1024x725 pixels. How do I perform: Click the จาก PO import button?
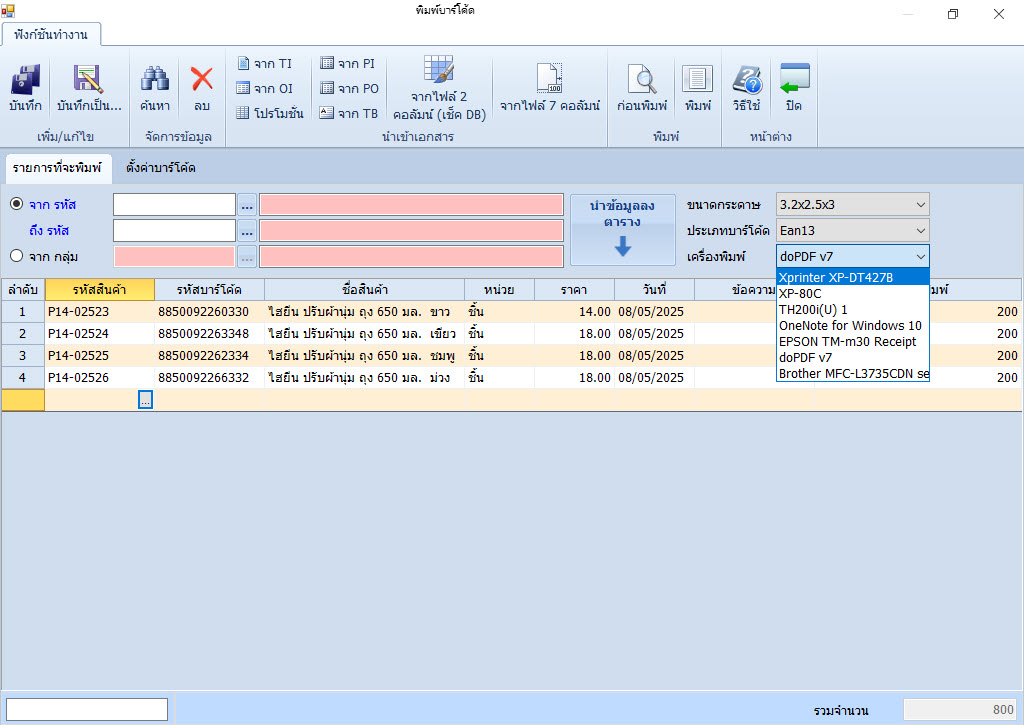(347, 87)
